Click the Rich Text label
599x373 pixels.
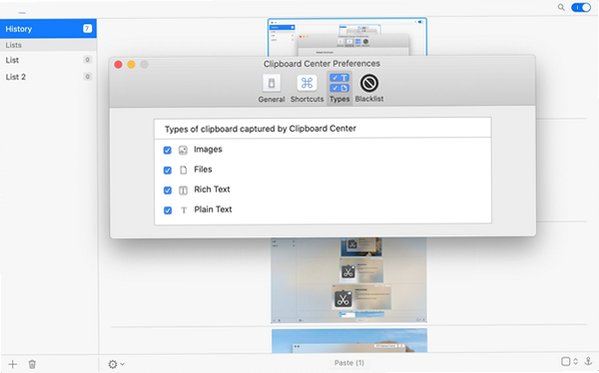point(212,189)
